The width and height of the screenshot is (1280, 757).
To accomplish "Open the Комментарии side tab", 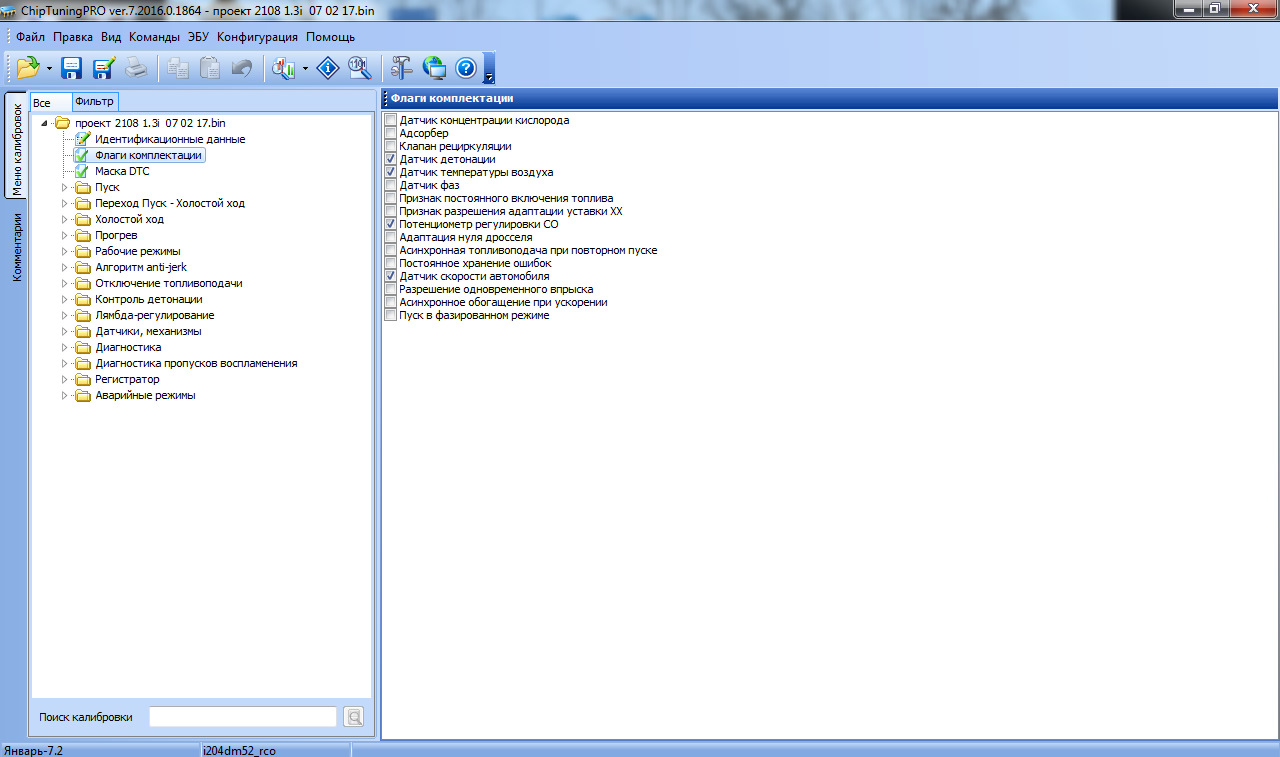I will click(17, 246).
